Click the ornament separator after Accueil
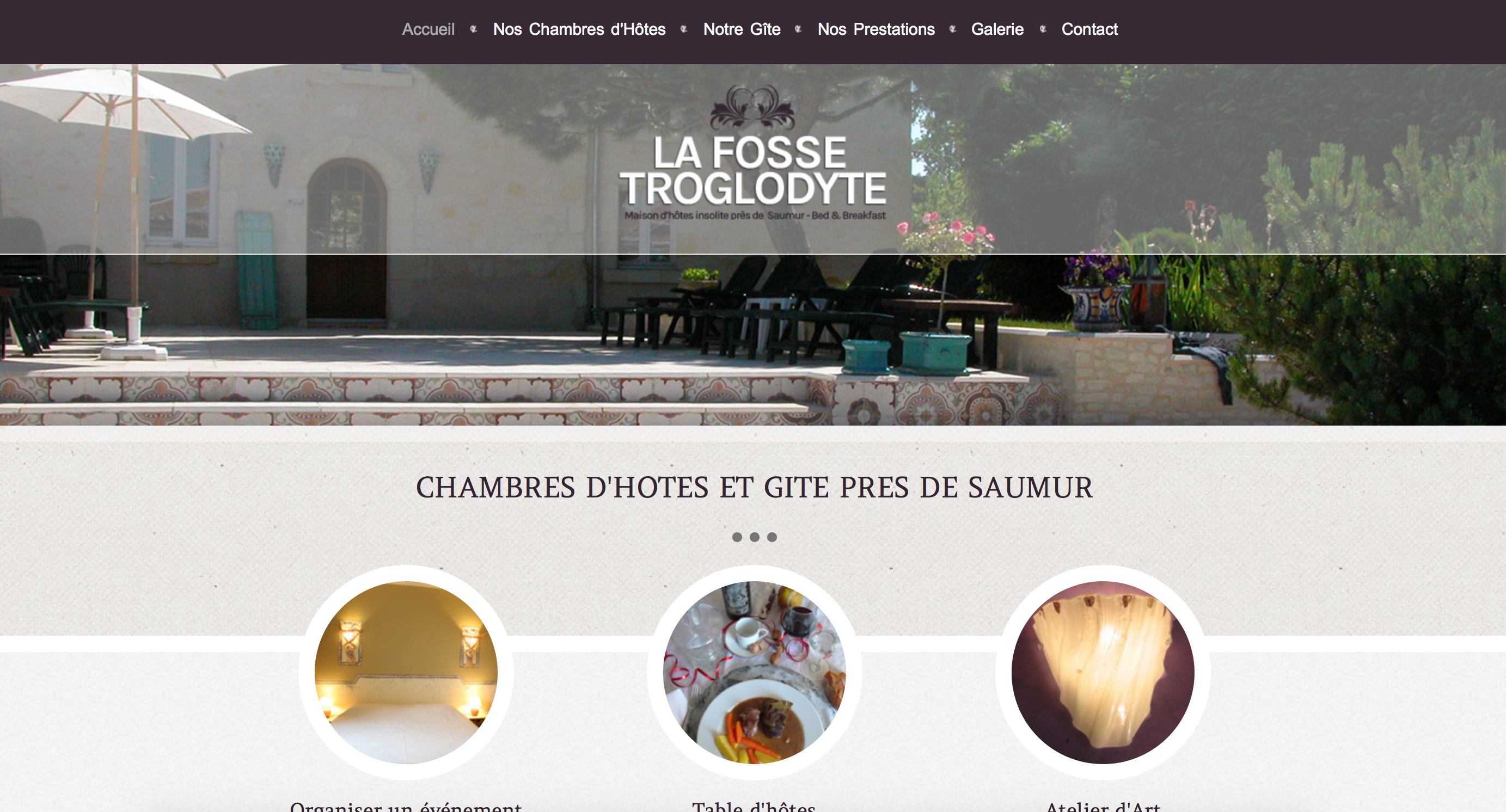The image size is (1506, 812). point(474,29)
